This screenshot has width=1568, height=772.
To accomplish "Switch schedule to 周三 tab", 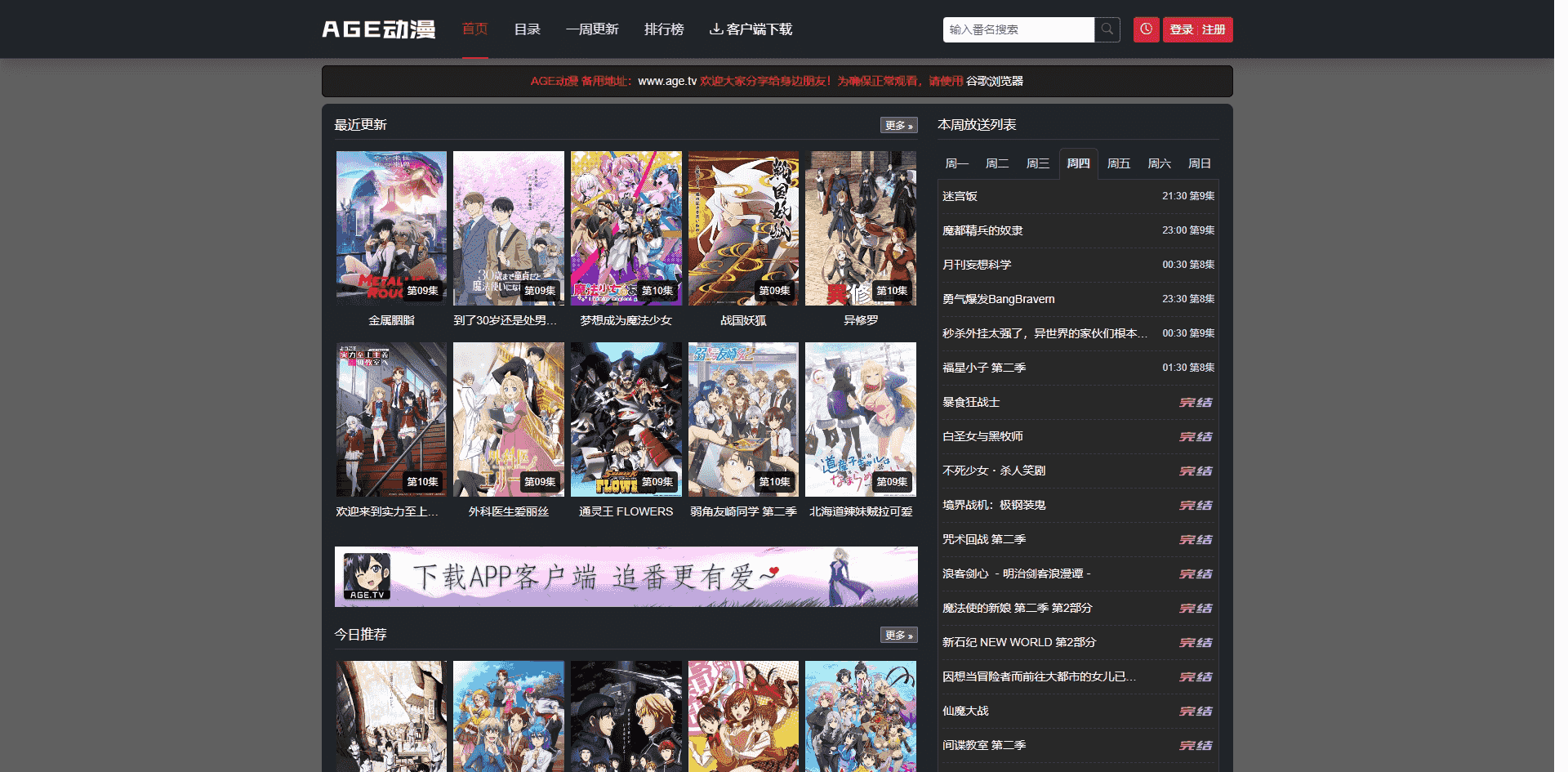I will 1037,163.
